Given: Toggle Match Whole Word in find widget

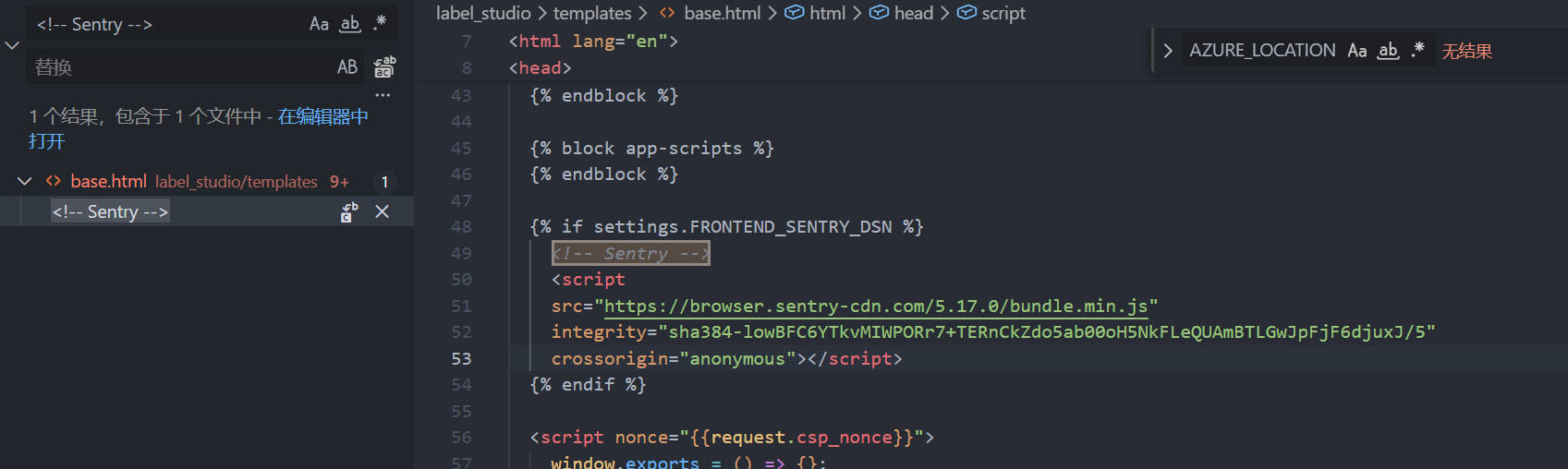Looking at the screenshot, I should (1388, 51).
